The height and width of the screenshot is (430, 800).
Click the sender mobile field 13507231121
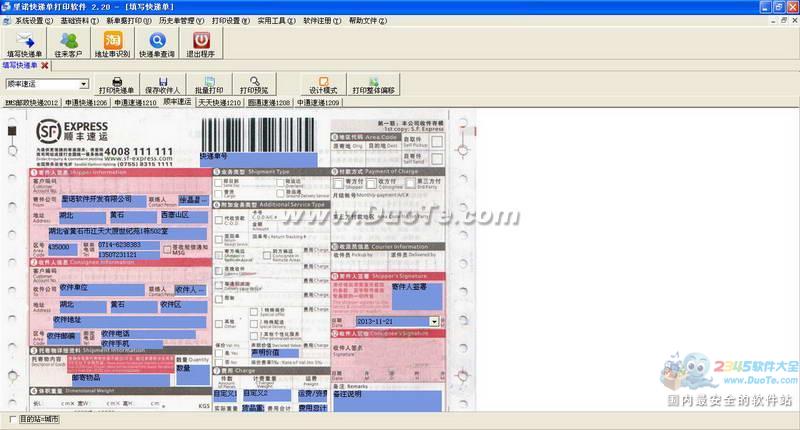(x=128, y=254)
